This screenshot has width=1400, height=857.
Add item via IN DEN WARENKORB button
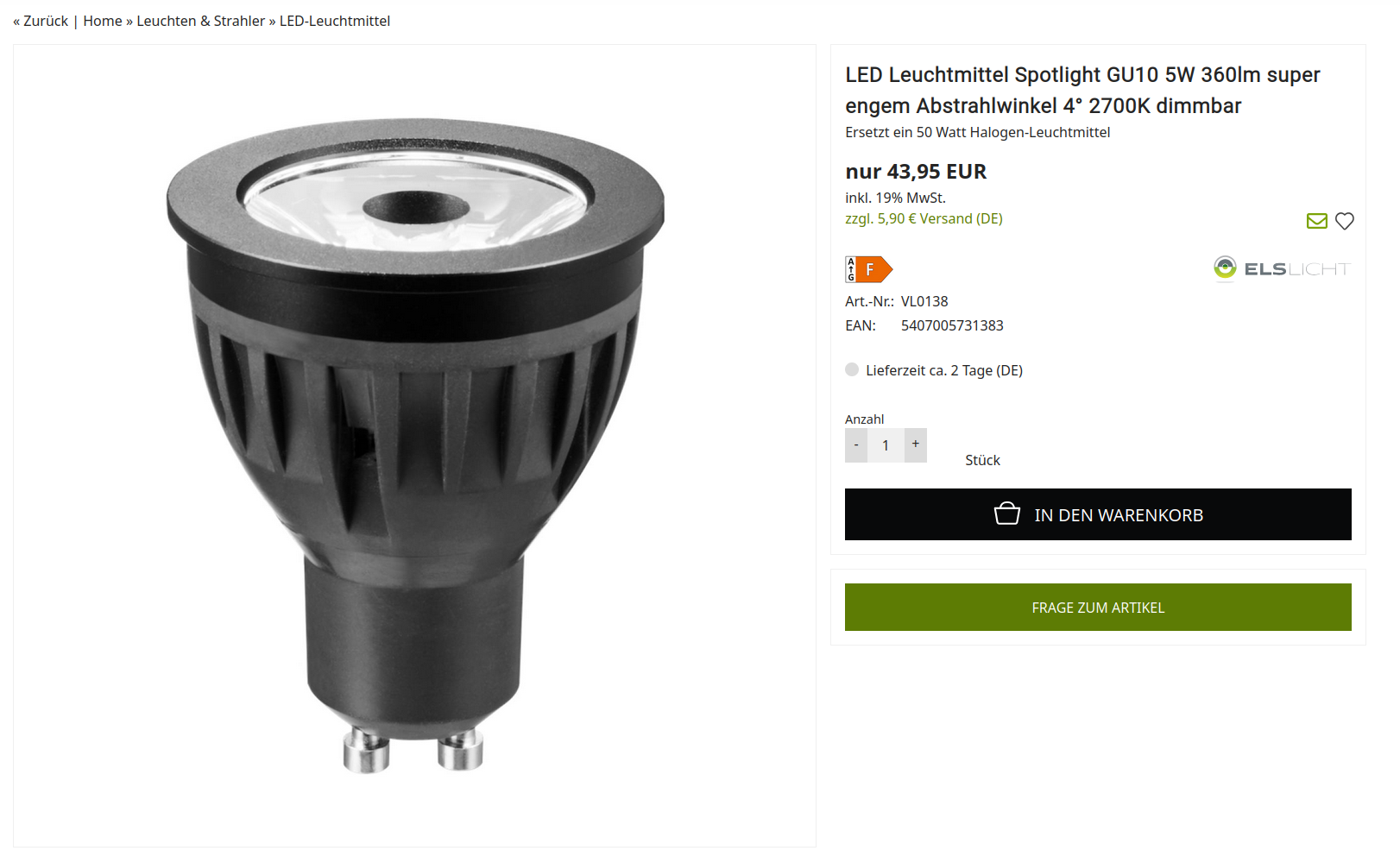coord(1098,514)
